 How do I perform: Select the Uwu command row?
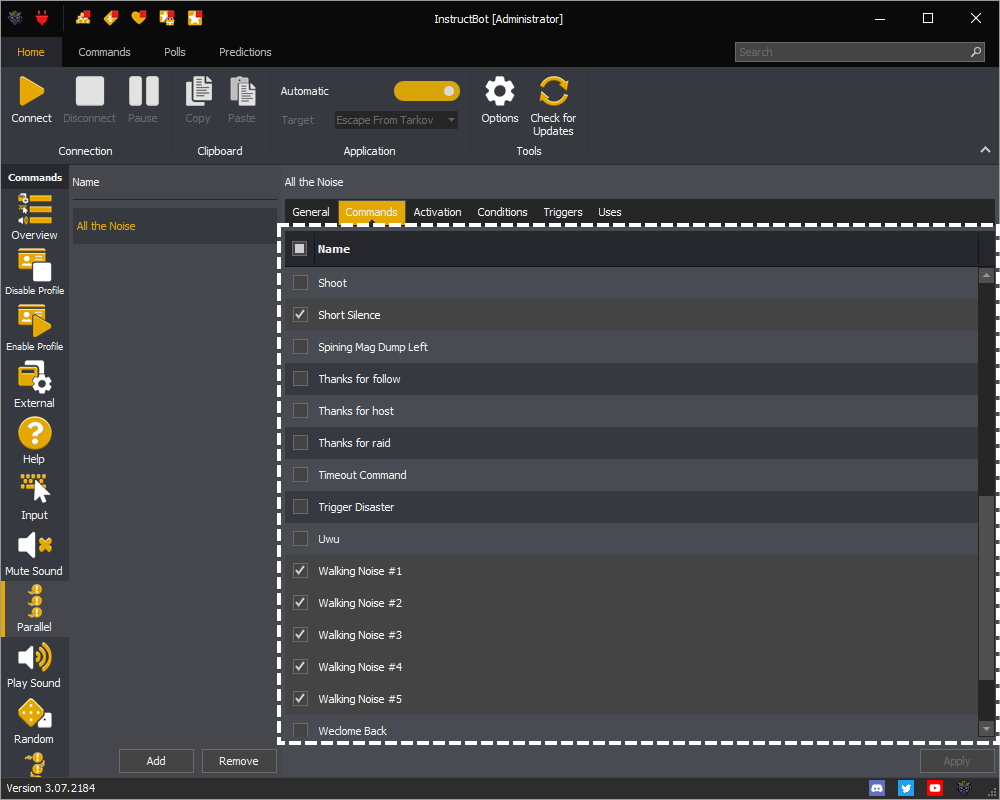pyautogui.click(x=631, y=539)
